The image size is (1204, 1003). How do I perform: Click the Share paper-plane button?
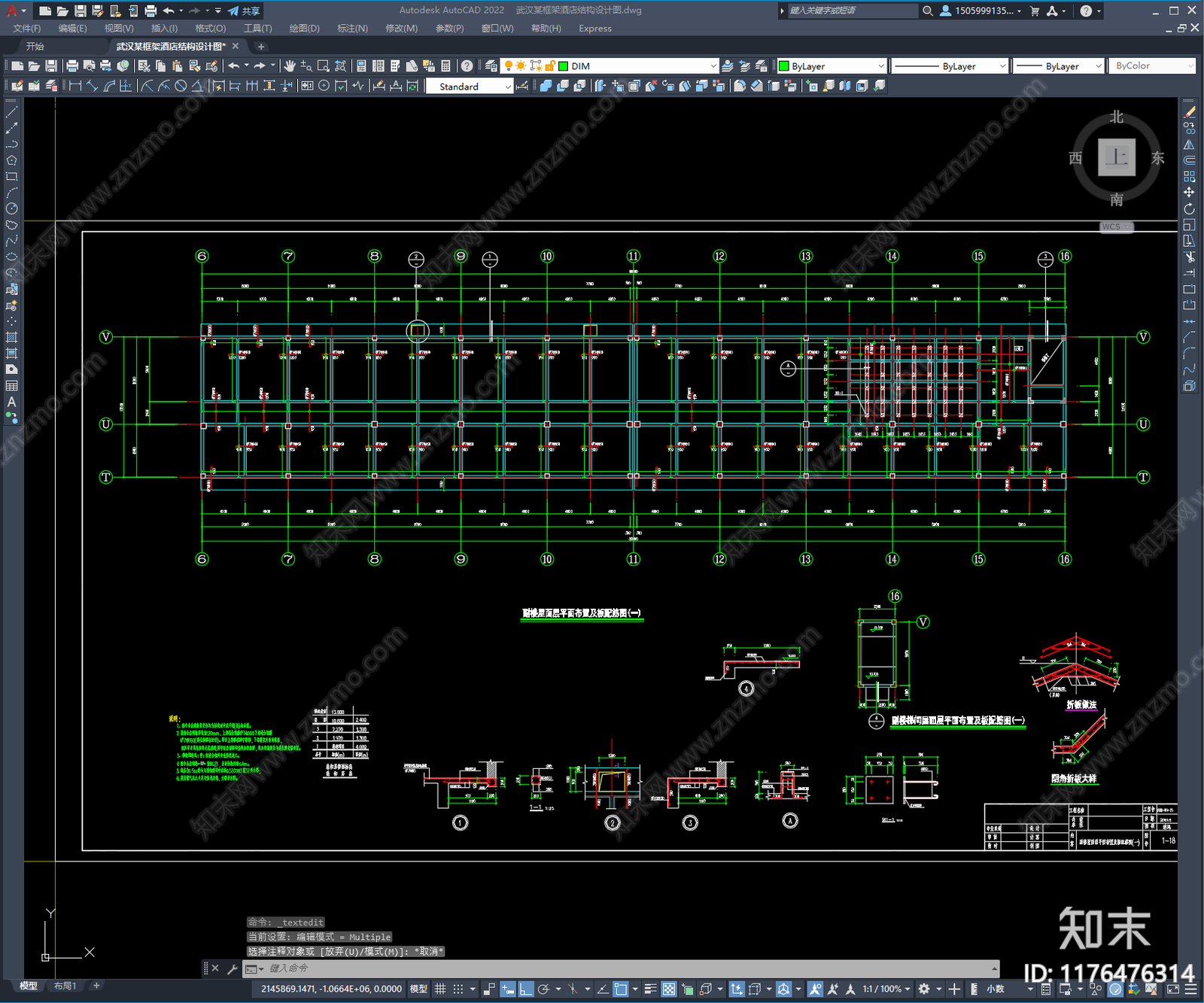[x=244, y=11]
